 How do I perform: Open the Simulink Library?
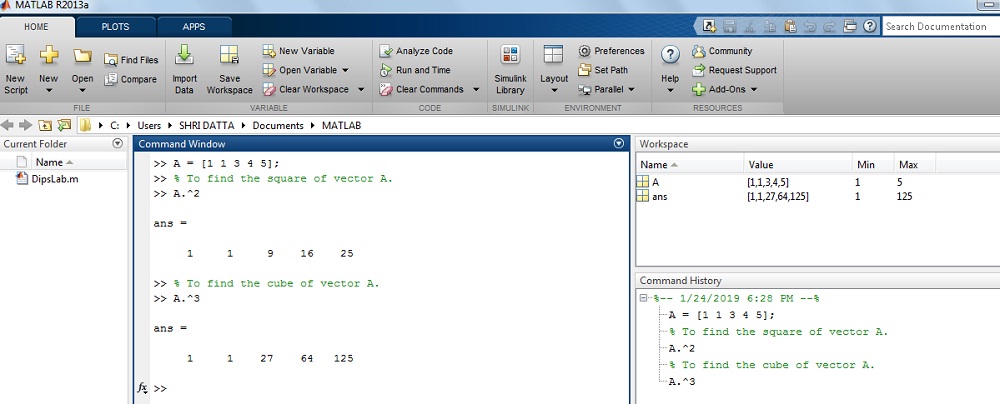click(x=510, y=56)
